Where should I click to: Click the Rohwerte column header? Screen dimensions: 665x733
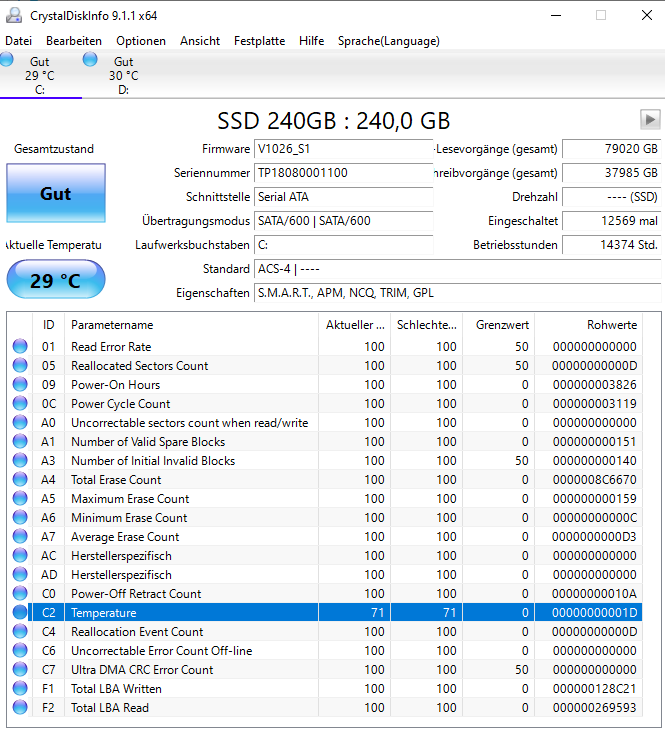pos(589,325)
